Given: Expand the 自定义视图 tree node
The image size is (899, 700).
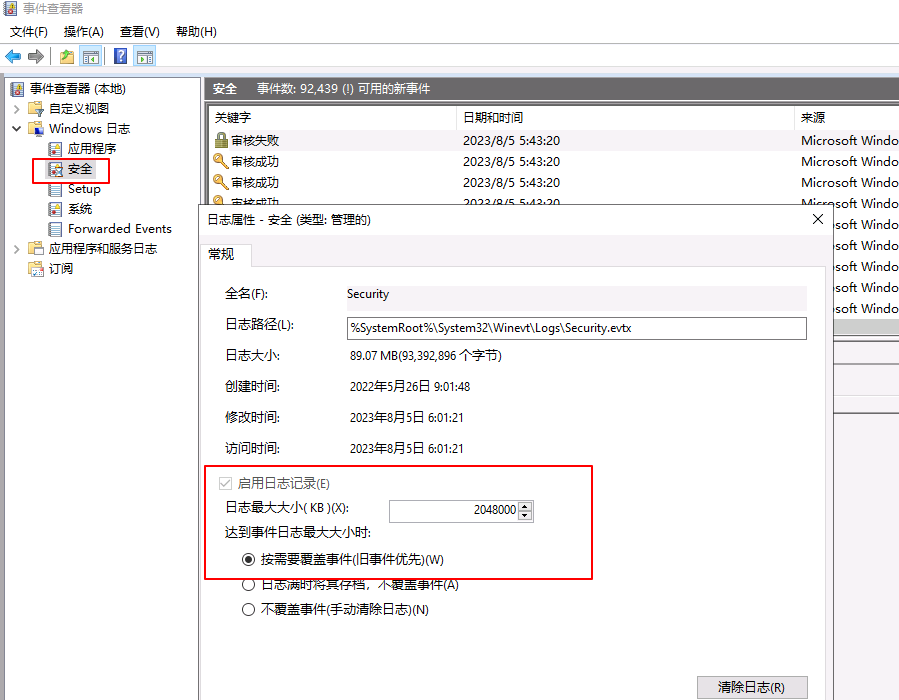Looking at the screenshot, I should 17,109.
